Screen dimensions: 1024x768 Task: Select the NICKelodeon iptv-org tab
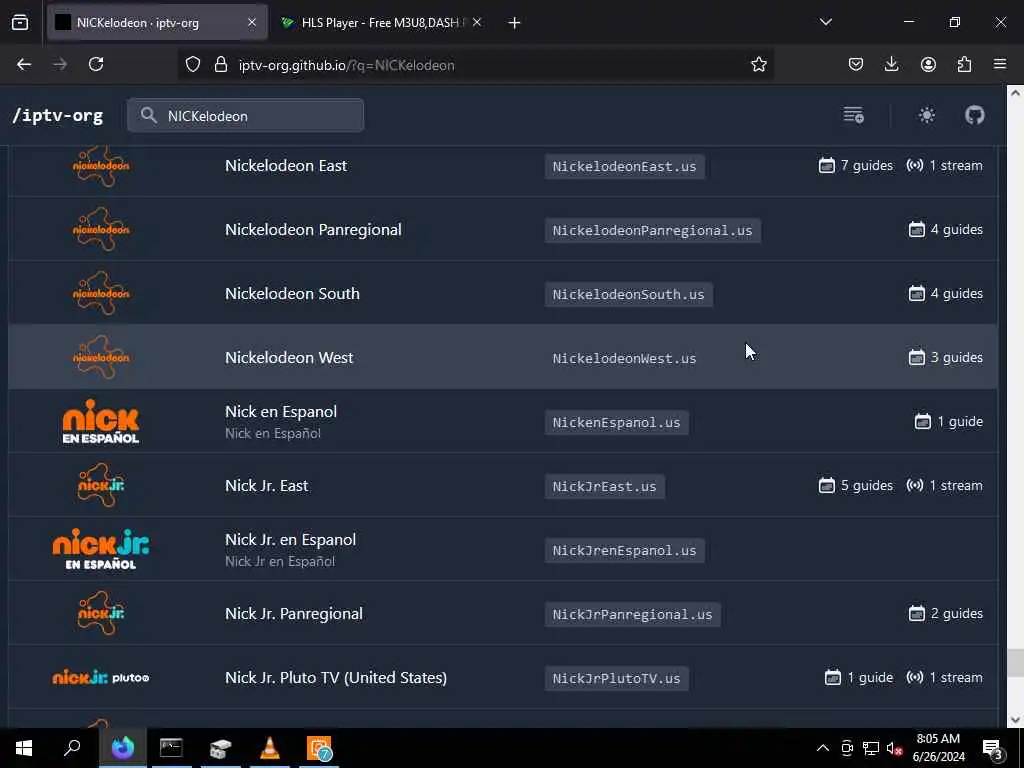(x=157, y=23)
